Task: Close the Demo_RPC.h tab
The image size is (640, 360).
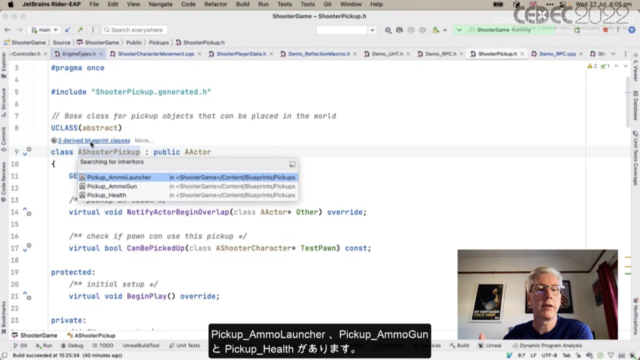Action: [461, 54]
